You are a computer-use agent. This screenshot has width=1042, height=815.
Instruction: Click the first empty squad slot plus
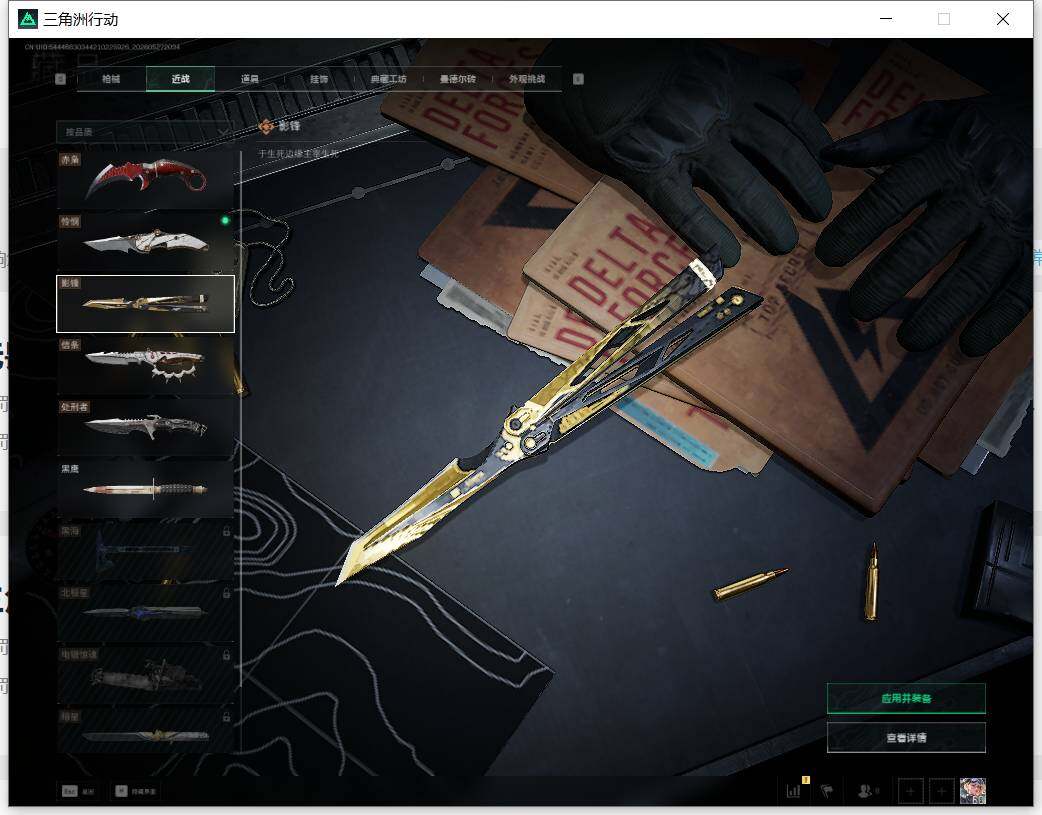point(910,791)
